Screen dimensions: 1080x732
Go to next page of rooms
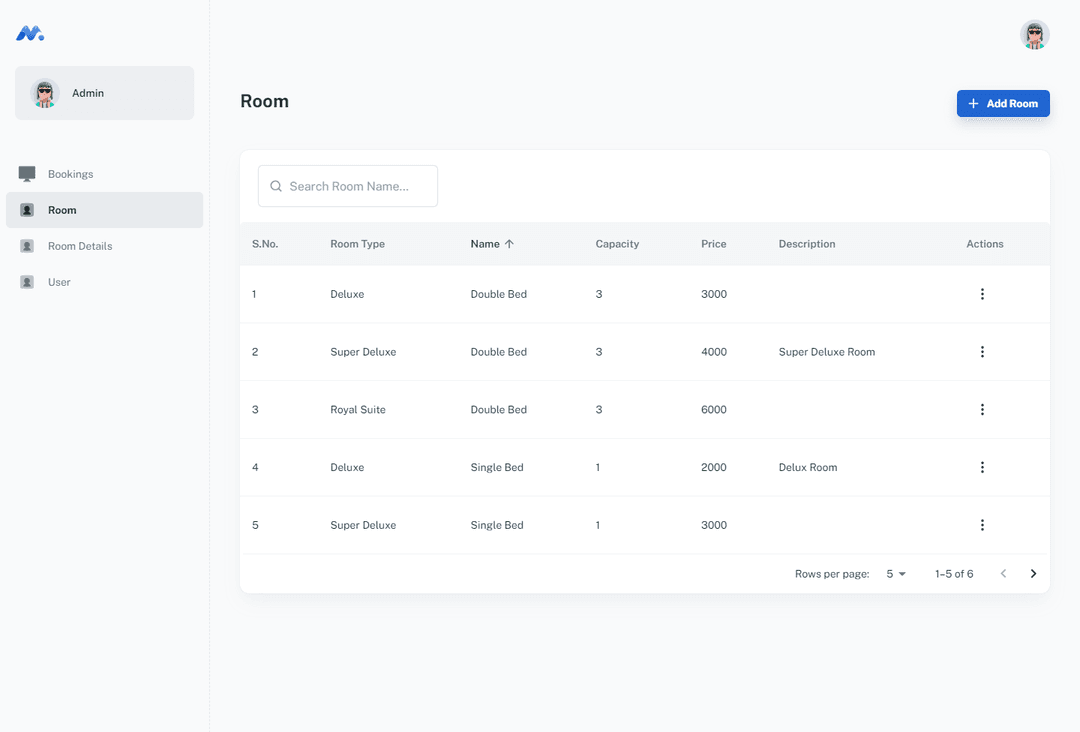click(x=1033, y=574)
